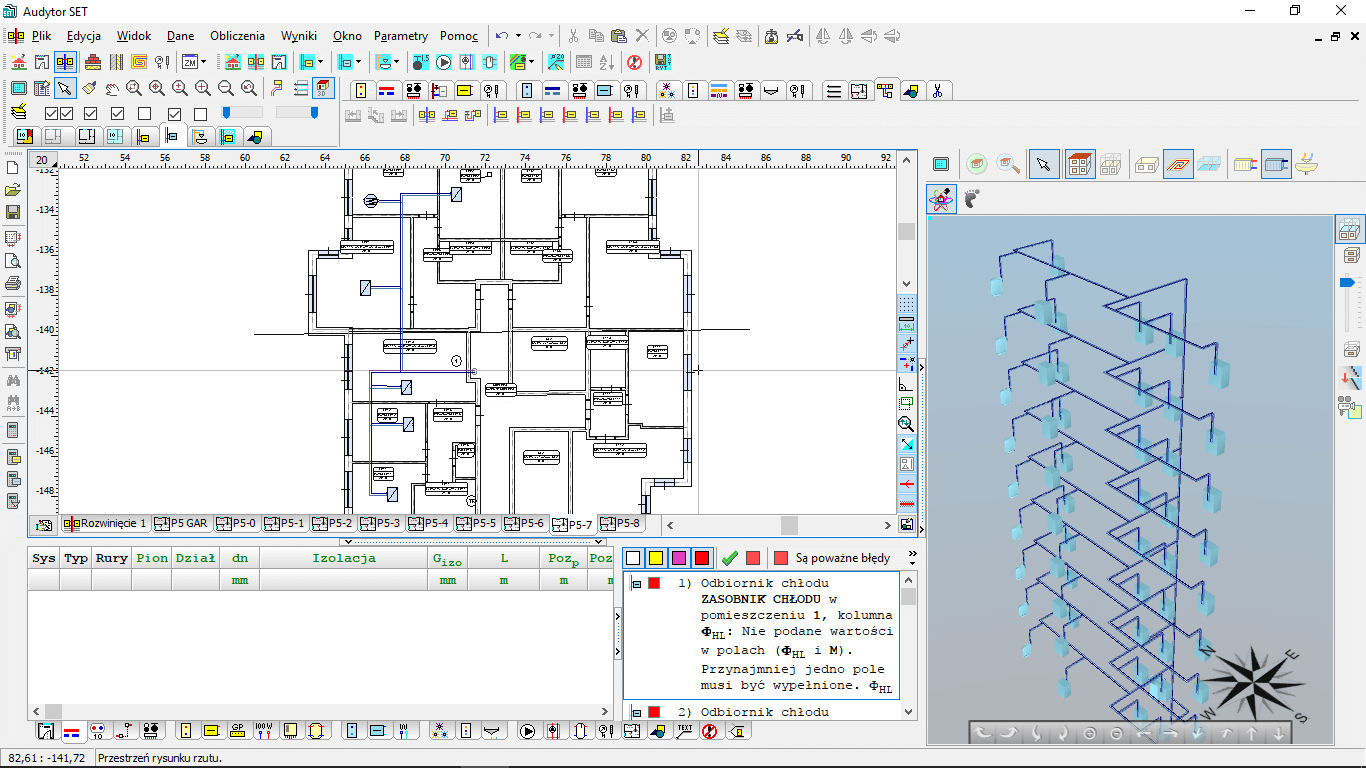Switch to the Rozwinięcie 1 sheet tab
This screenshot has height=768, width=1366.
[x=105, y=523]
